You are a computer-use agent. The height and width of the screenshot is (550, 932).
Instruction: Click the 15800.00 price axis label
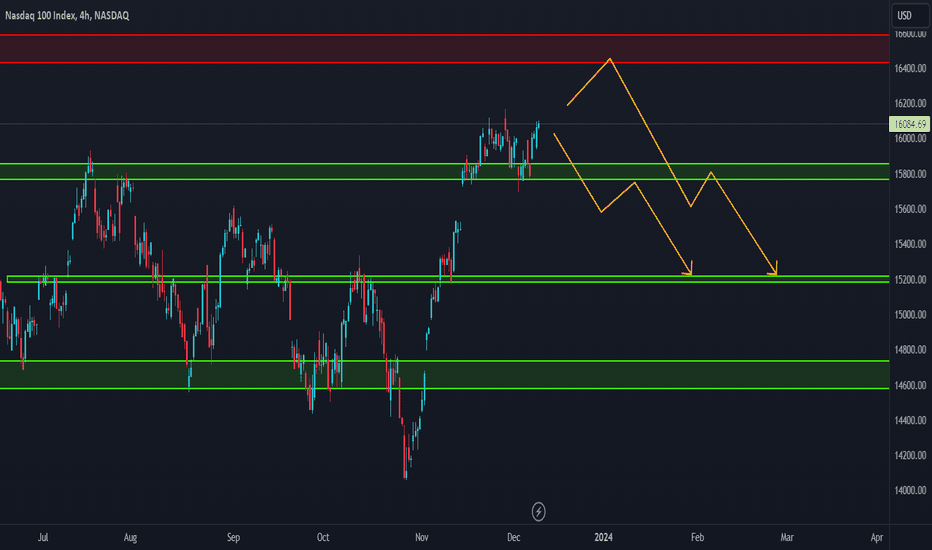click(910, 174)
